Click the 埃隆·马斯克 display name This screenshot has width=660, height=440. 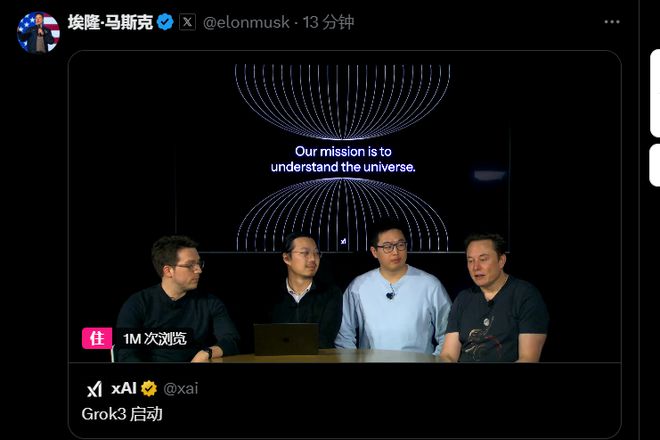tap(110, 22)
